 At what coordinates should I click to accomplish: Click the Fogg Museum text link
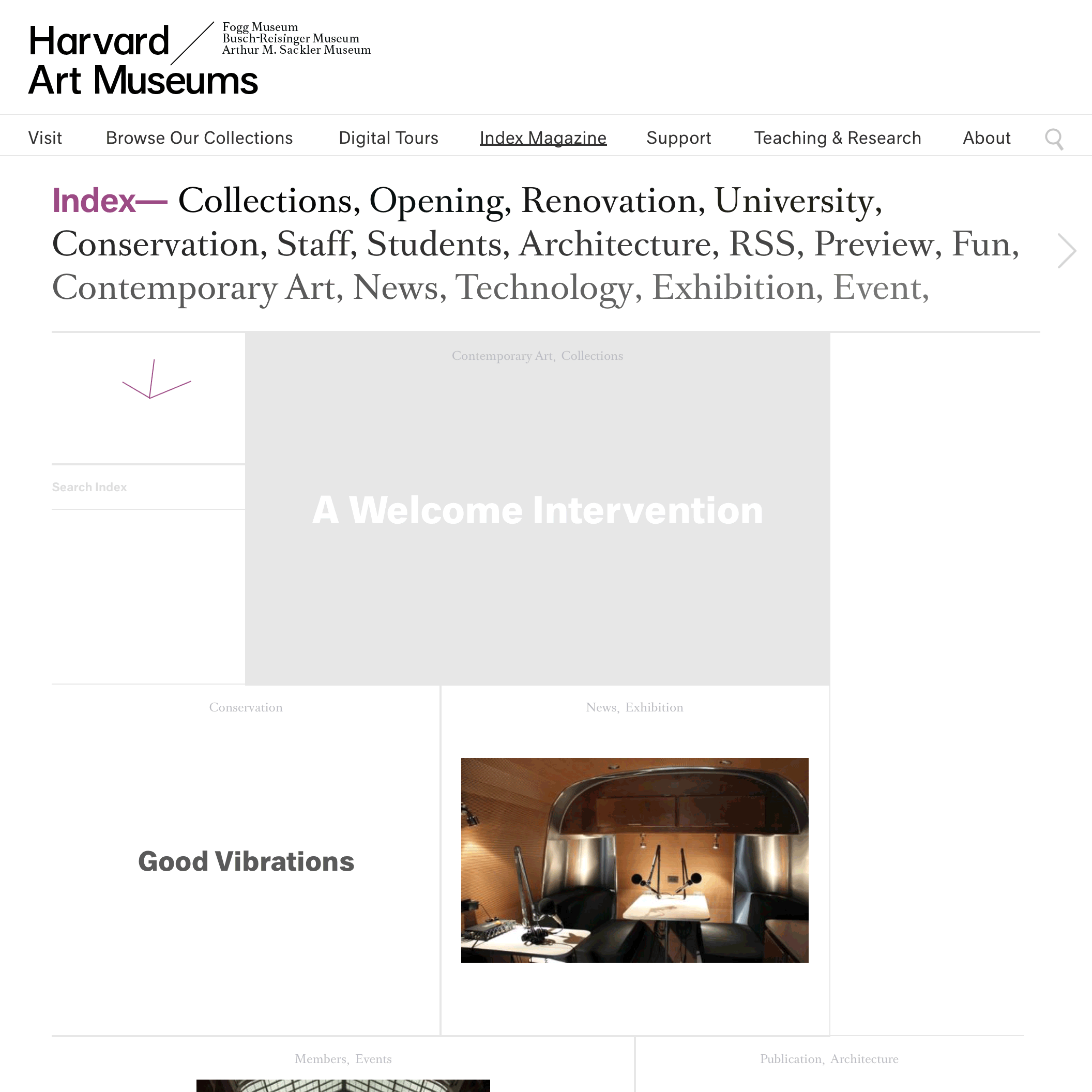click(x=258, y=26)
